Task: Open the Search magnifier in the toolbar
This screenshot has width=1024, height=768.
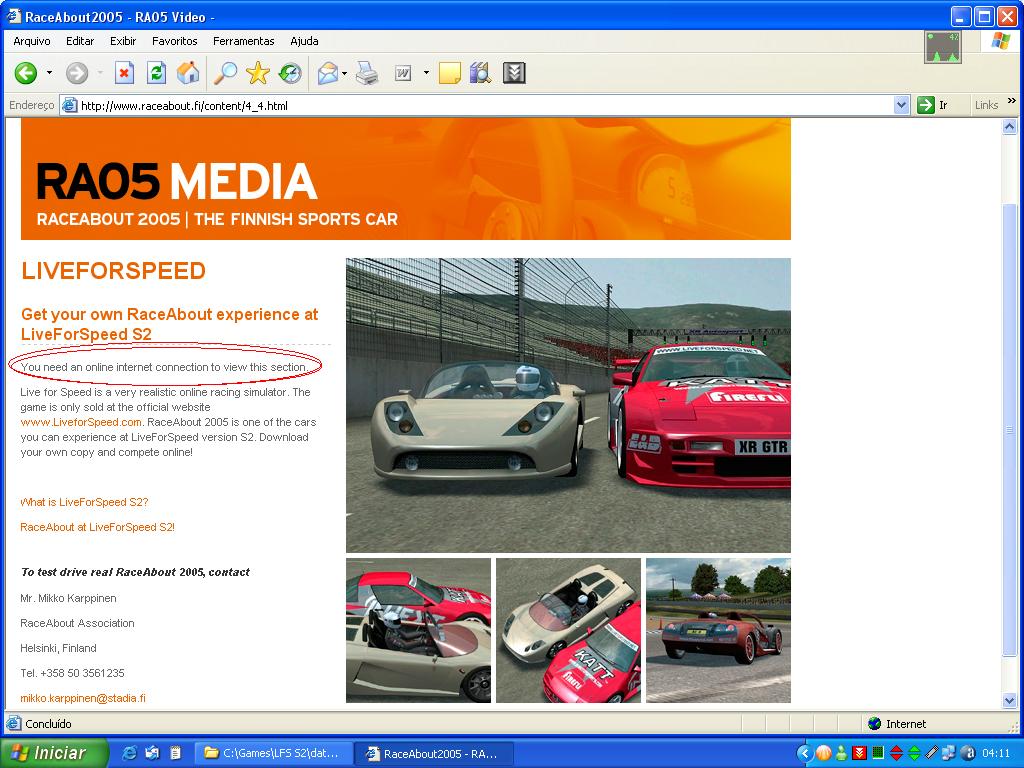Action: 226,73
